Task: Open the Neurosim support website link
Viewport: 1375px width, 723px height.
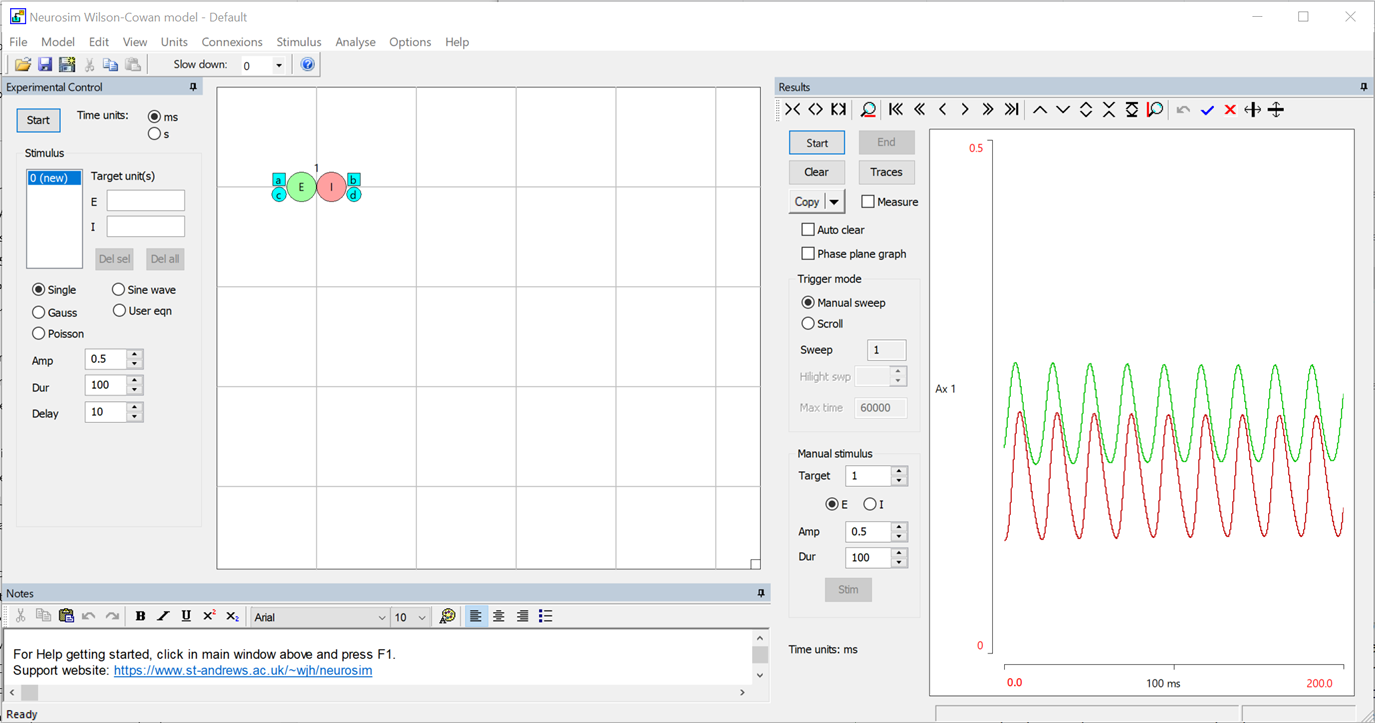Action: [242, 671]
